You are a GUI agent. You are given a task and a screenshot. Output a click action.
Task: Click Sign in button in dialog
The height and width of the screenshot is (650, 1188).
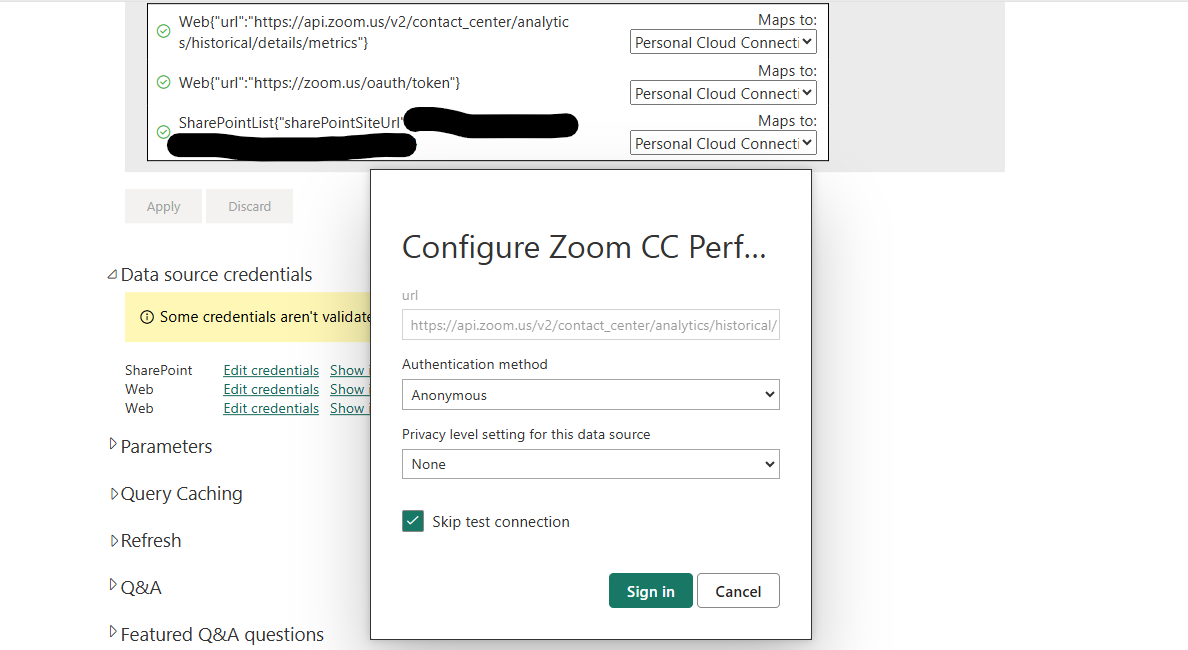pos(651,591)
